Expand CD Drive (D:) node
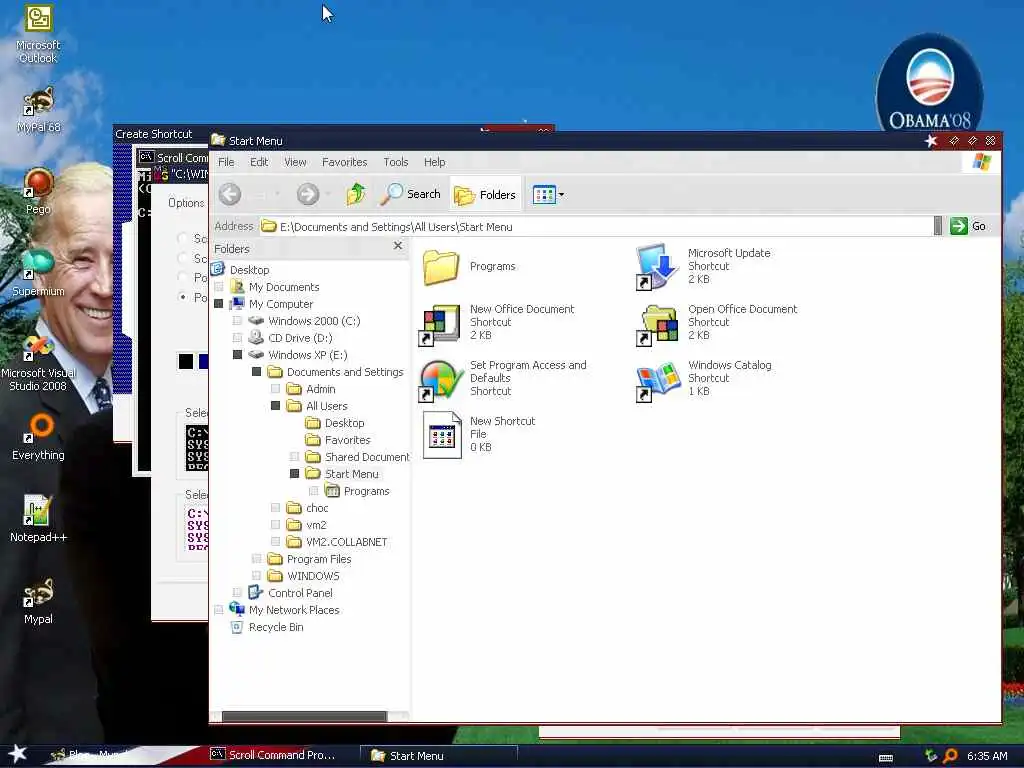The image size is (1024, 768). click(x=238, y=338)
